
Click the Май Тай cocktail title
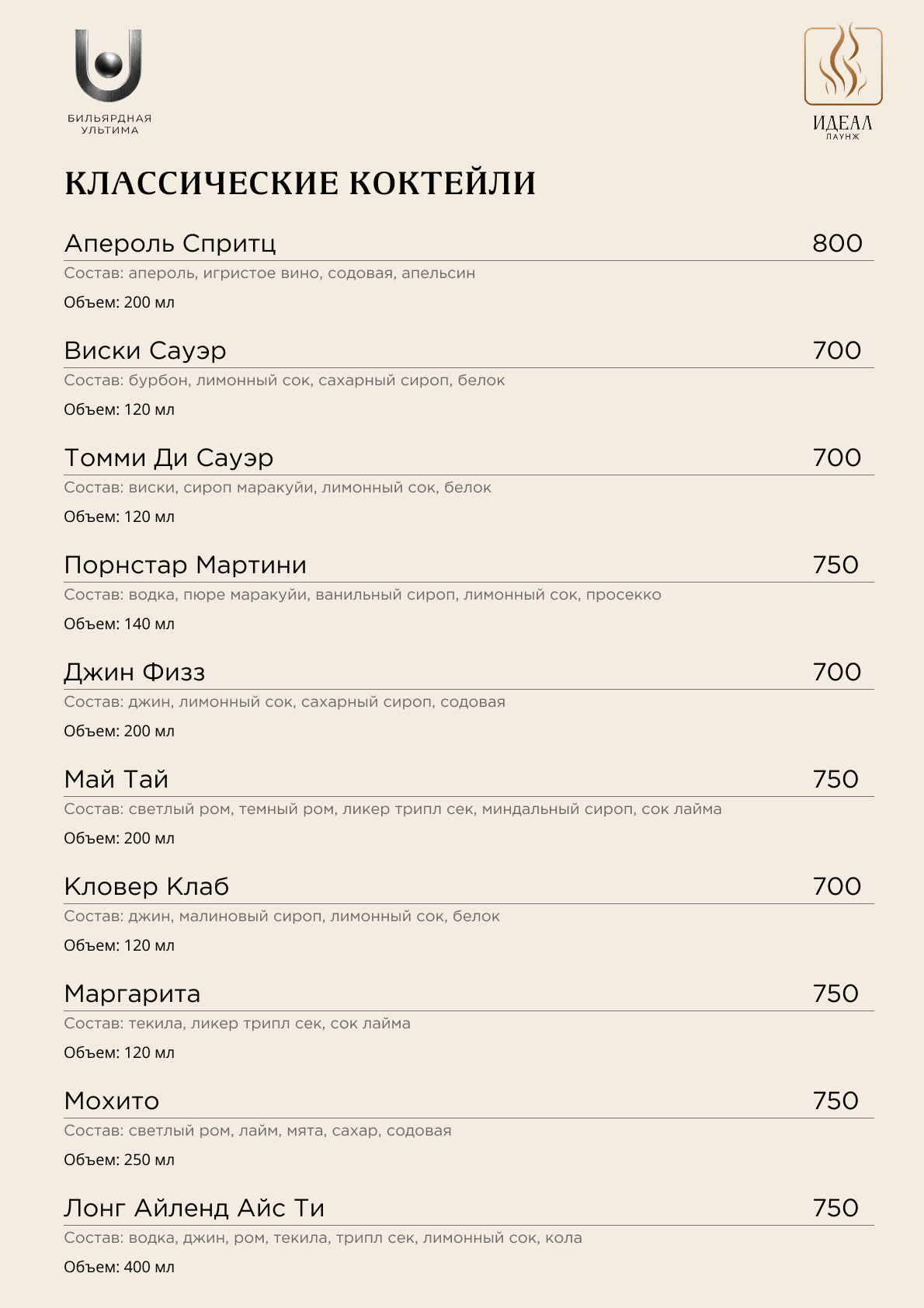tap(116, 779)
